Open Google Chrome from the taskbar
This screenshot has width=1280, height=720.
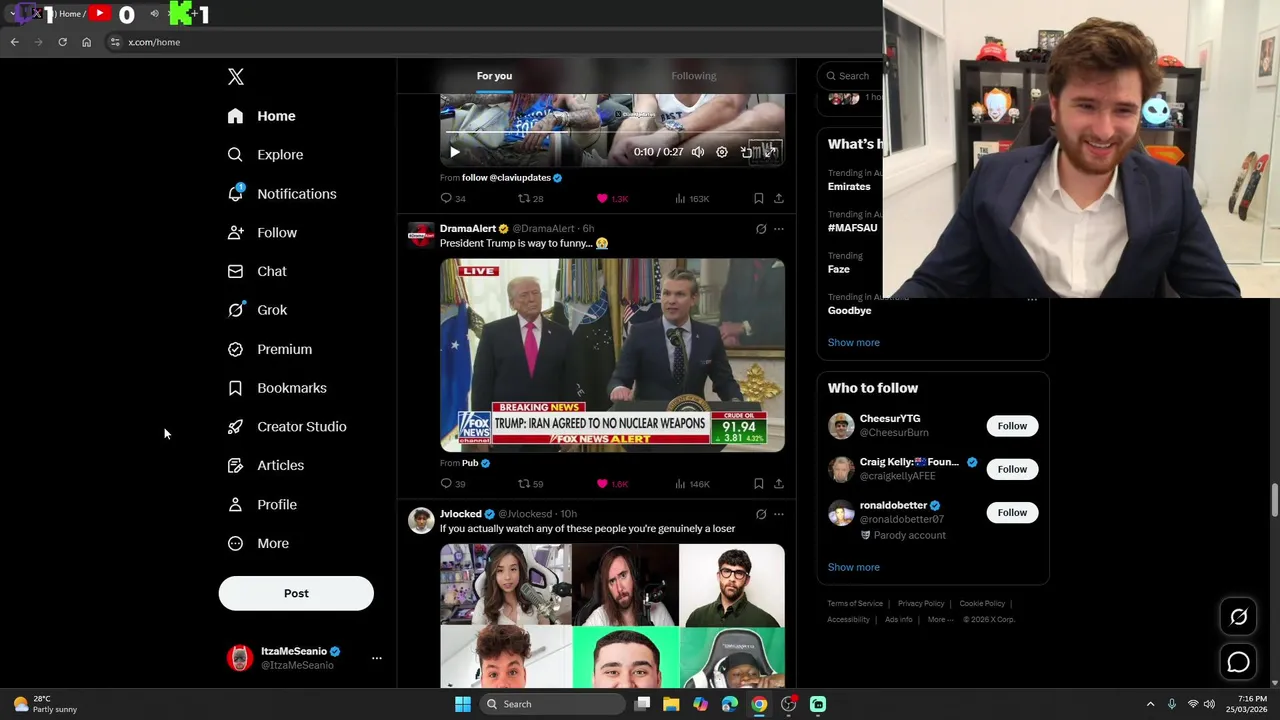(x=759, y=704)
